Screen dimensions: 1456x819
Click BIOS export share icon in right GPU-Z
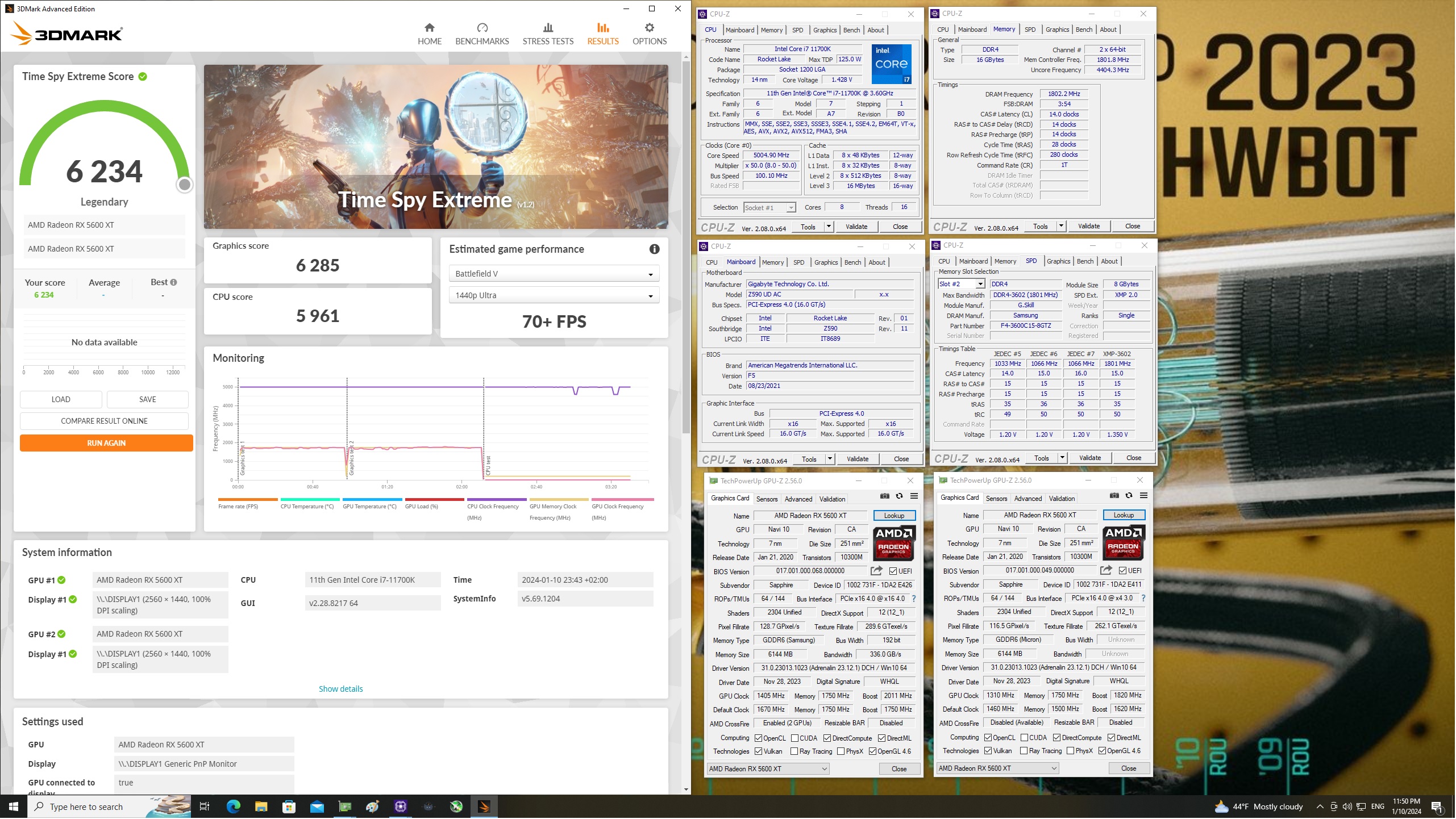tap(1106, 570)
